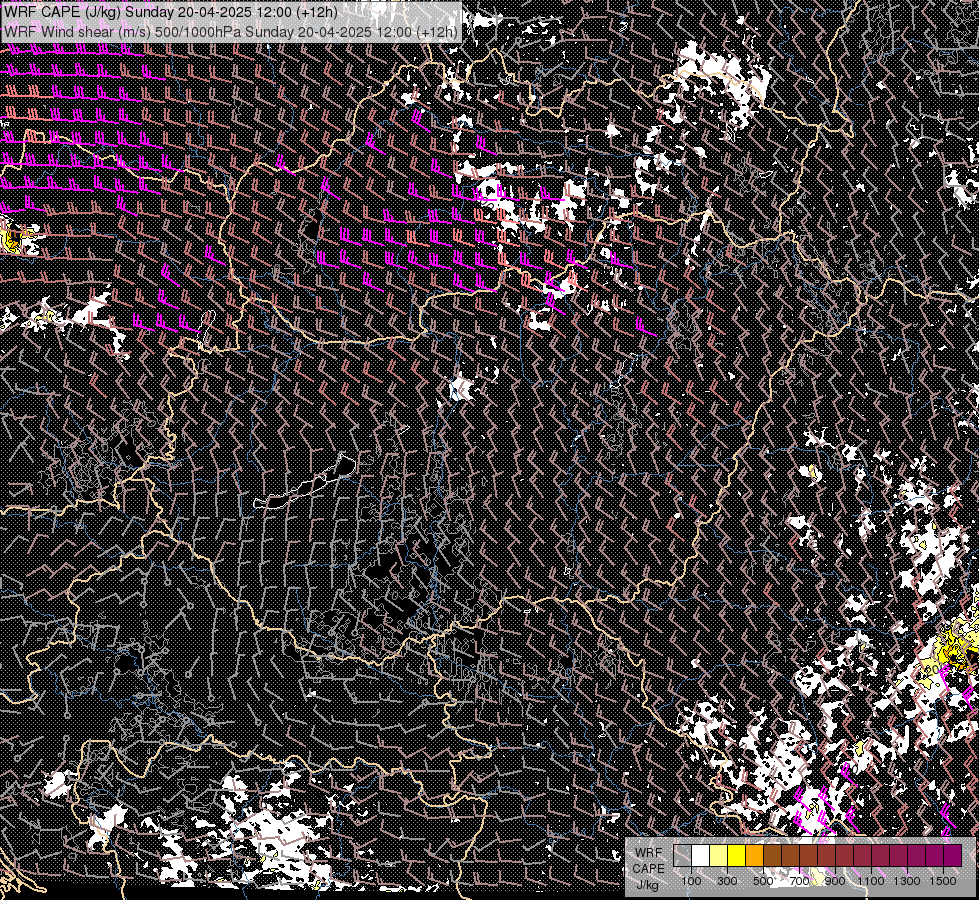The width and height of the screenshot is (979, 900).
Task: Click the 'WRF CAPE (J/kg) Sunday 20-04-2025' title line
Action: (x=170, y=12)
